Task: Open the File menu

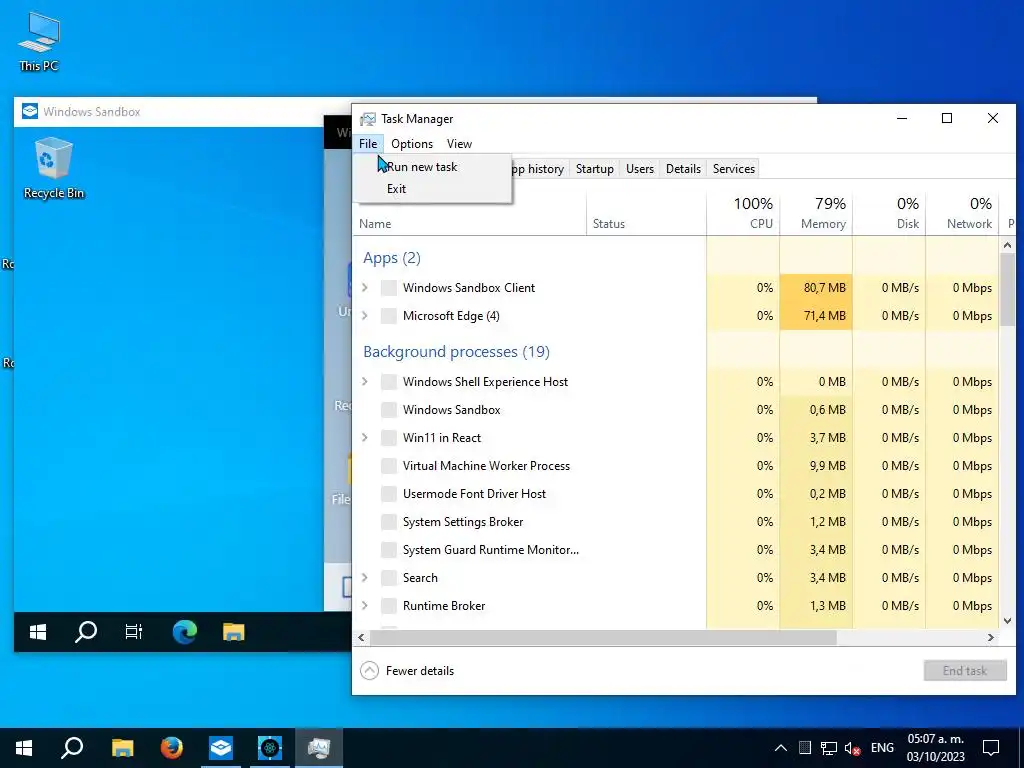Action: tap(368, 144)
